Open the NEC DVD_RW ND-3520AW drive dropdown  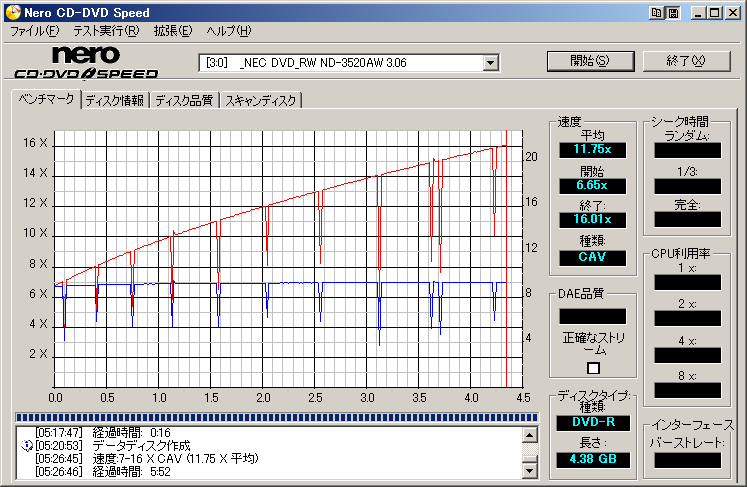click(x=490, y=63)
